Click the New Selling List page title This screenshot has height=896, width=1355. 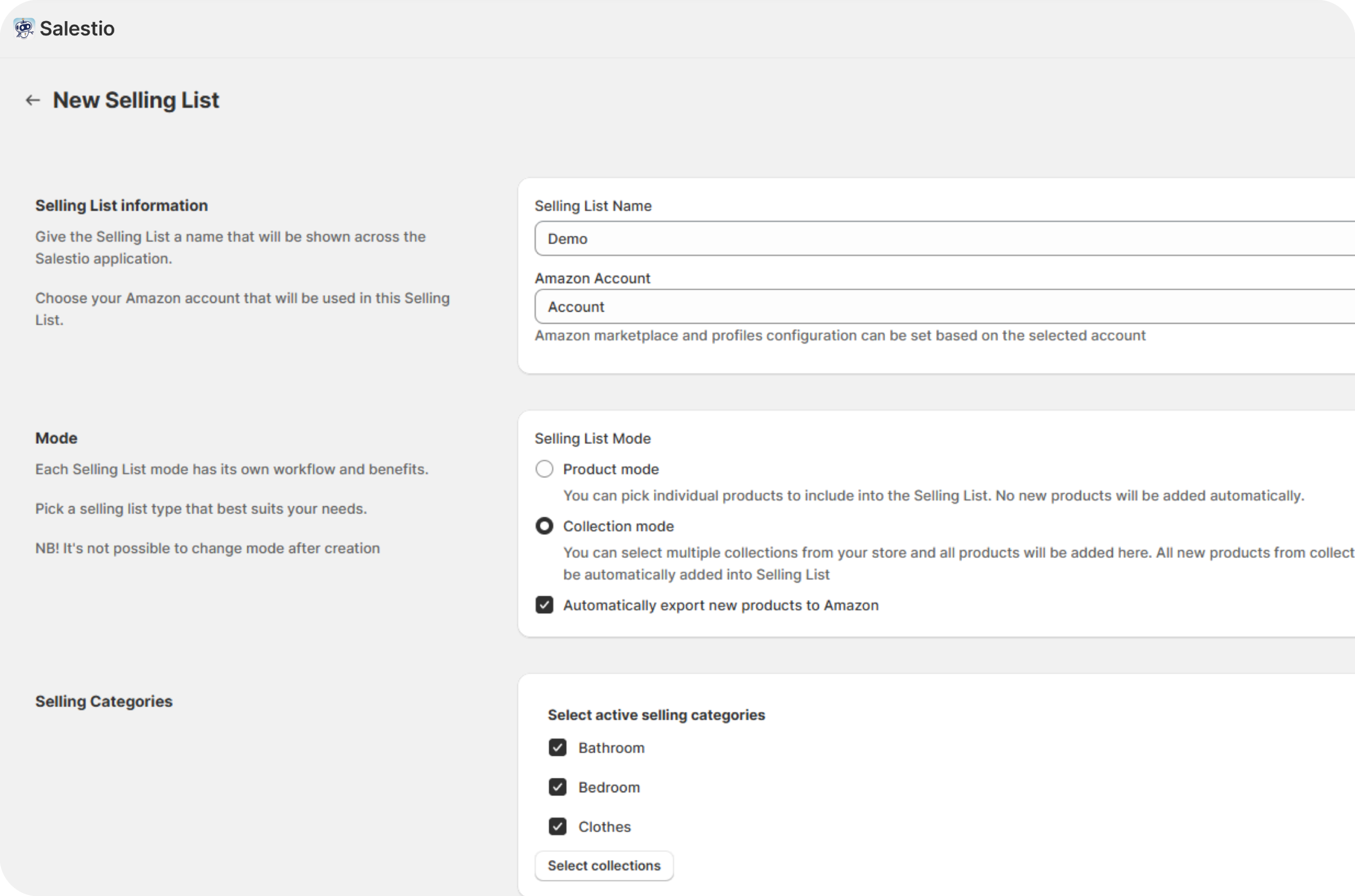point(136,100)
